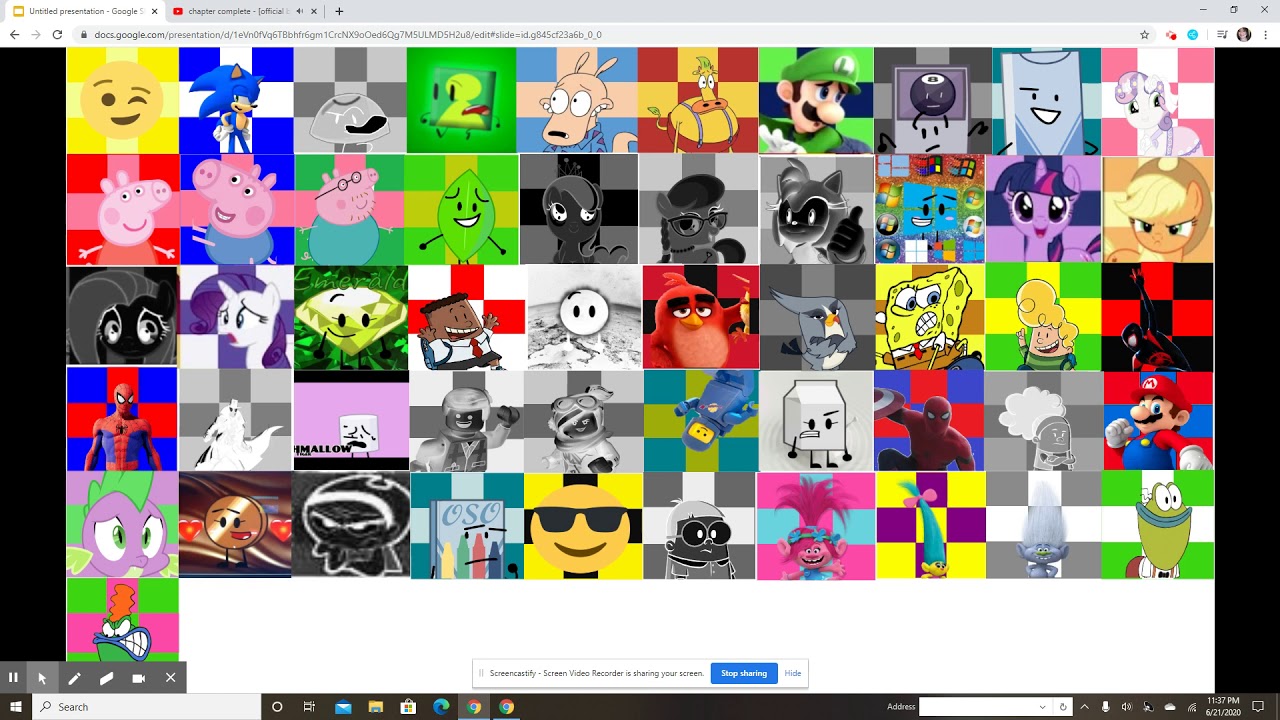
Task: Open Task View on the taskbar
Action: click(x=309, y=706)
